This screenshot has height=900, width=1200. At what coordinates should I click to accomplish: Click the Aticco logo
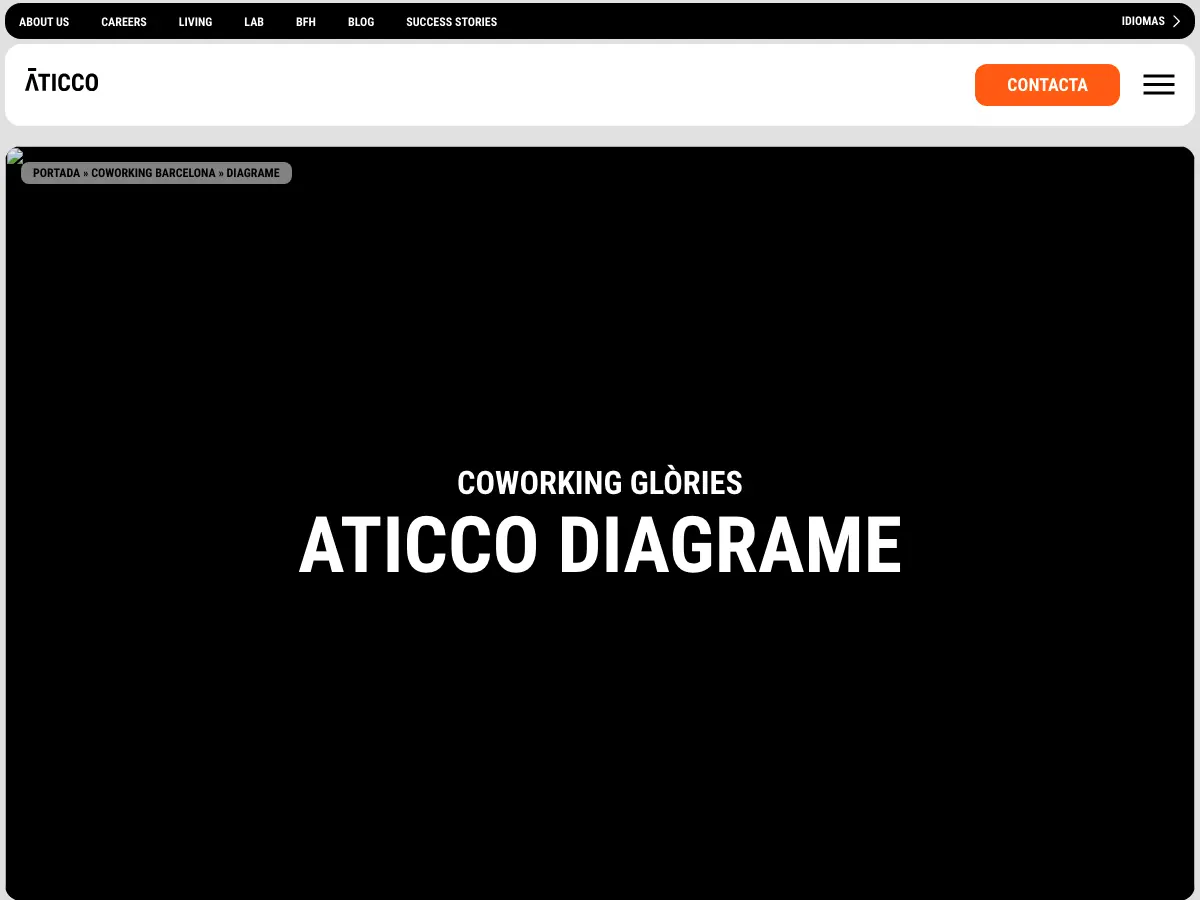[x=62, y=81]
